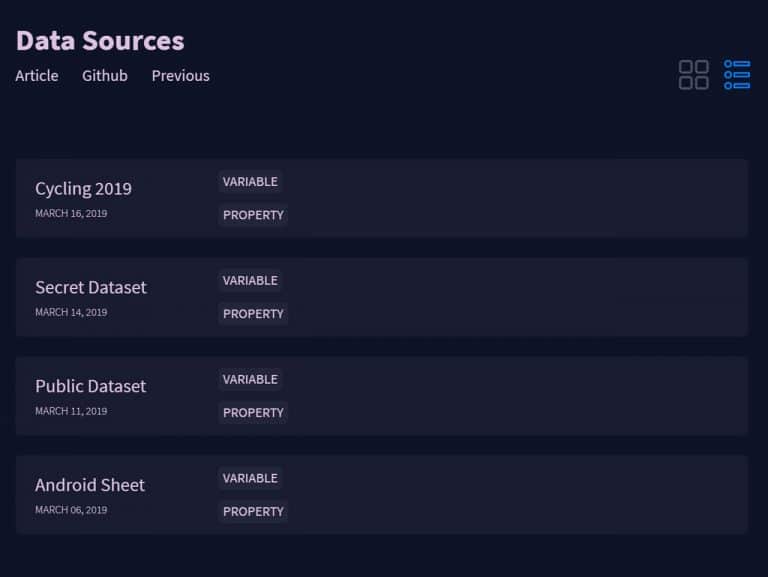Click PROPERTY tag on Android Sheet

[253, 512]
